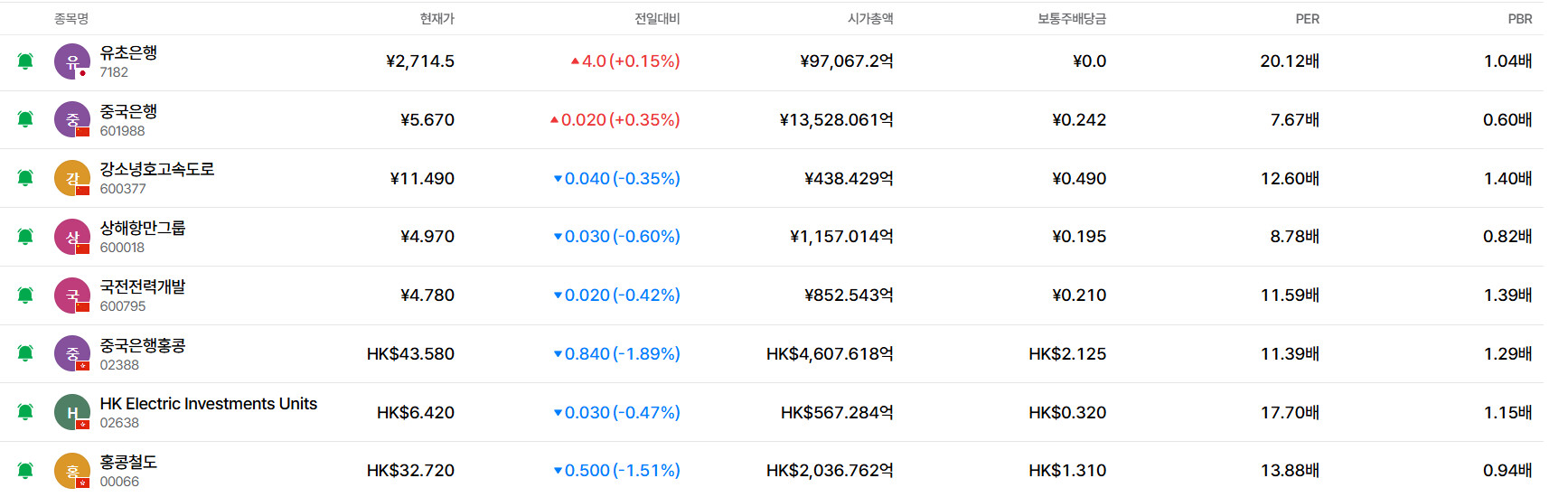Sort by the 현재가 column header
Viewport: 1568px width, 497px height.
click(437, 19)
